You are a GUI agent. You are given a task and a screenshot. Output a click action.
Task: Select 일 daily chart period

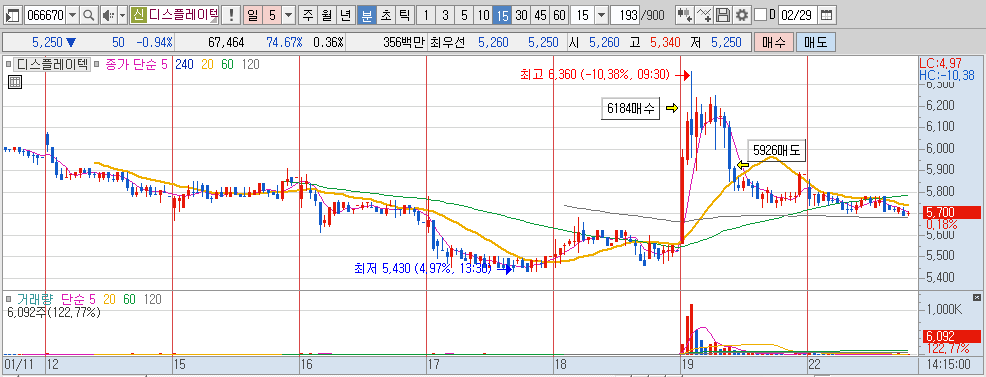[252, 15]
